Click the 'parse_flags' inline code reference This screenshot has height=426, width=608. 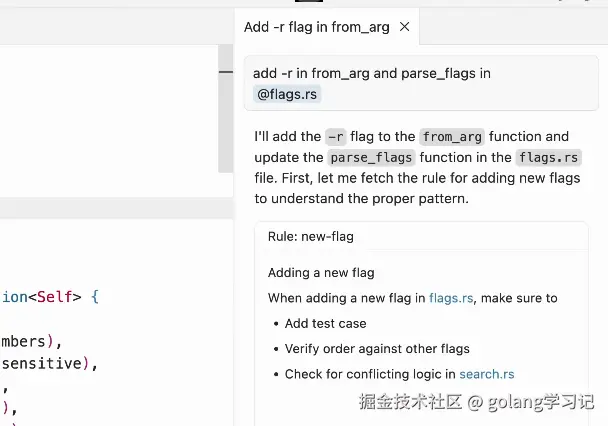368,157
